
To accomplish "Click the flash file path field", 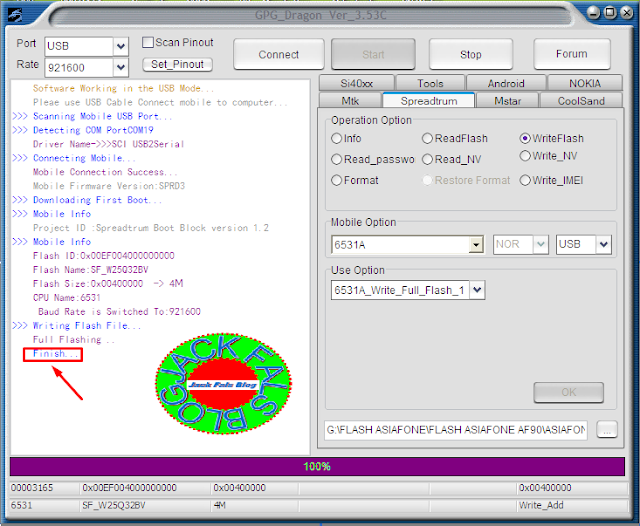I will click(456, 430).
